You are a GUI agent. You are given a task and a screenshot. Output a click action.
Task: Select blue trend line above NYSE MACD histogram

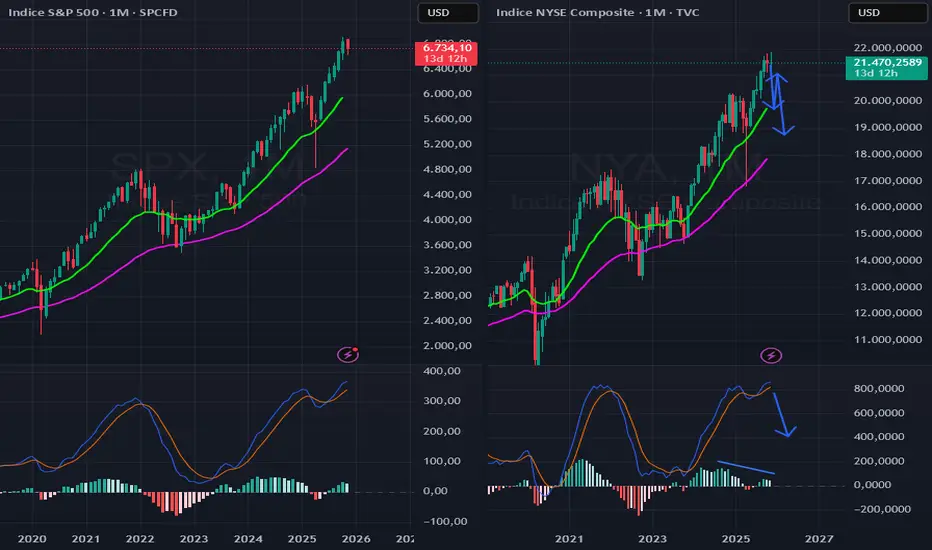pyautogui.click(x=745, y=466)
